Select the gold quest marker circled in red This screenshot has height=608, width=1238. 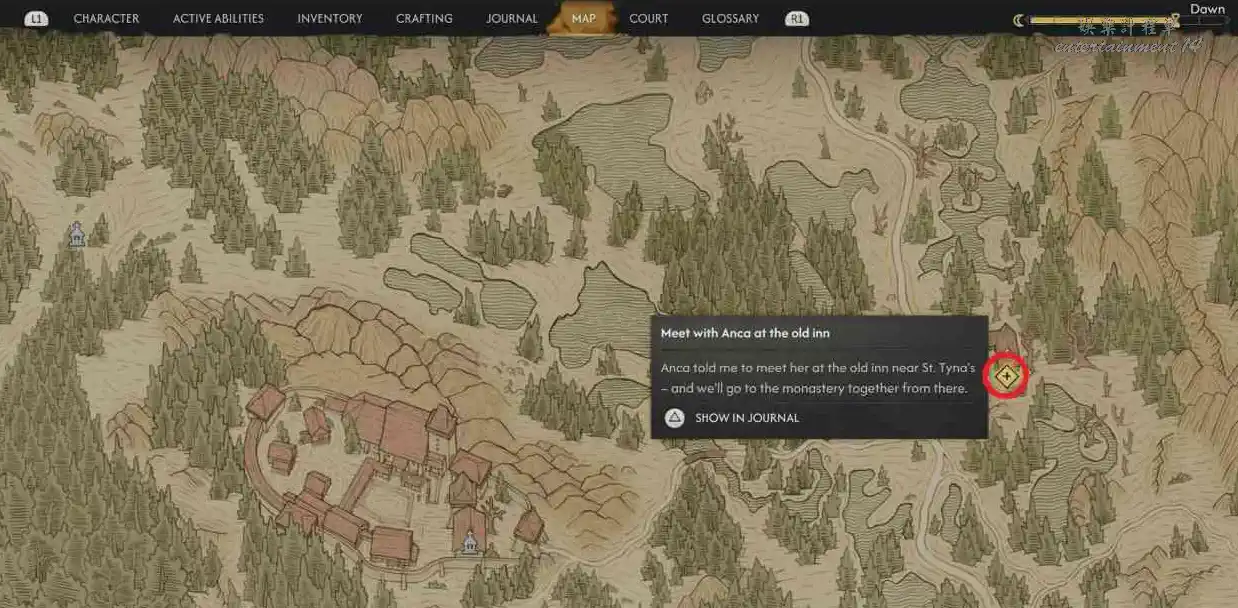pyautogui.click(x=1005, y=376)
